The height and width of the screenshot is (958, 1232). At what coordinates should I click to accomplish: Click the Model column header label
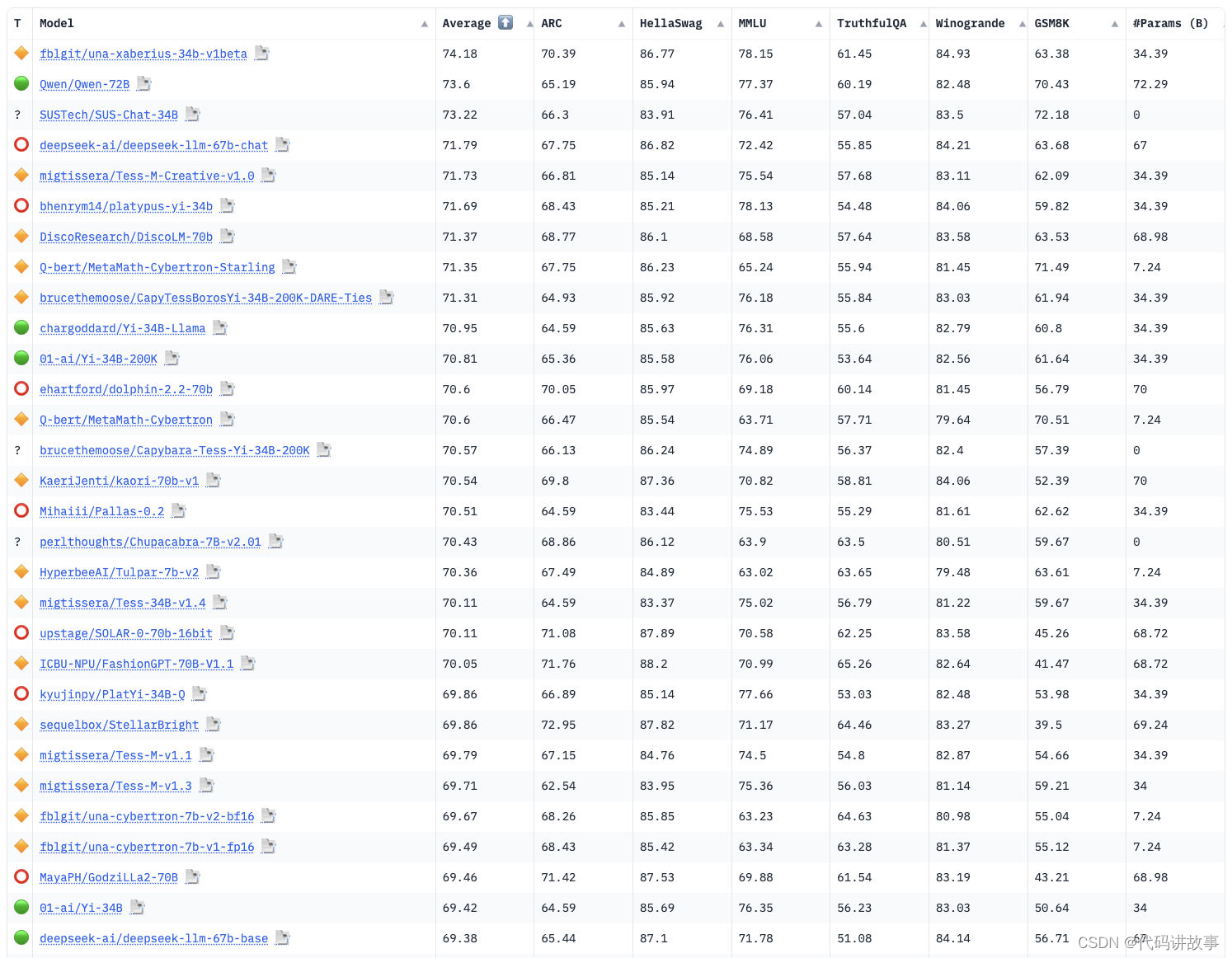57,24
